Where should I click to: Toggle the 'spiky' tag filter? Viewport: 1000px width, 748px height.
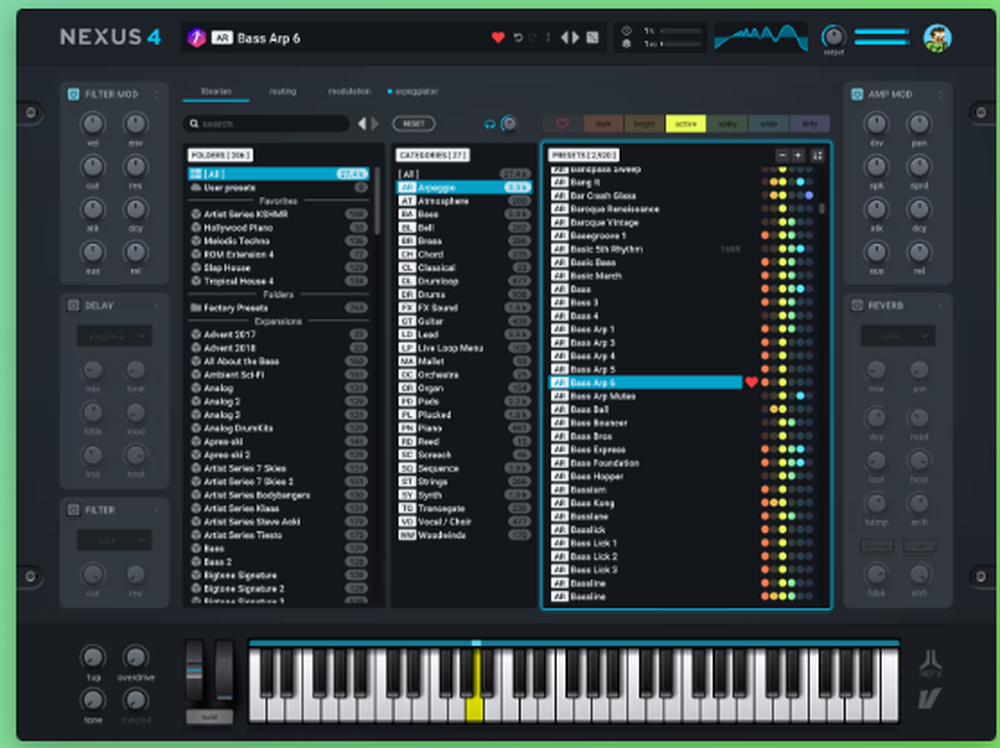coord(727,124)
